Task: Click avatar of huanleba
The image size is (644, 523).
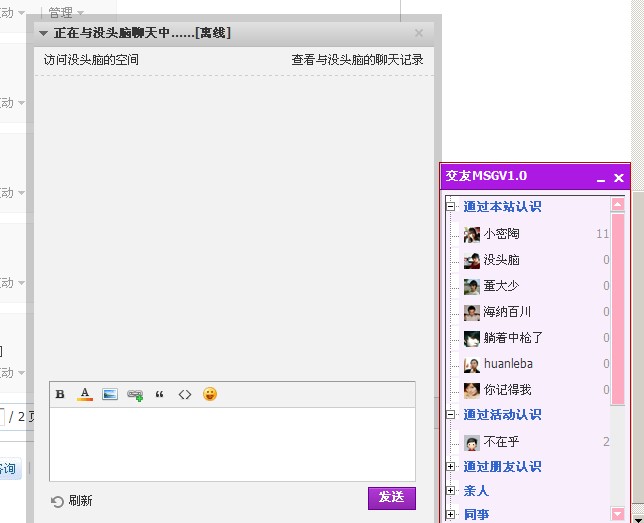Action: [472, 365]
